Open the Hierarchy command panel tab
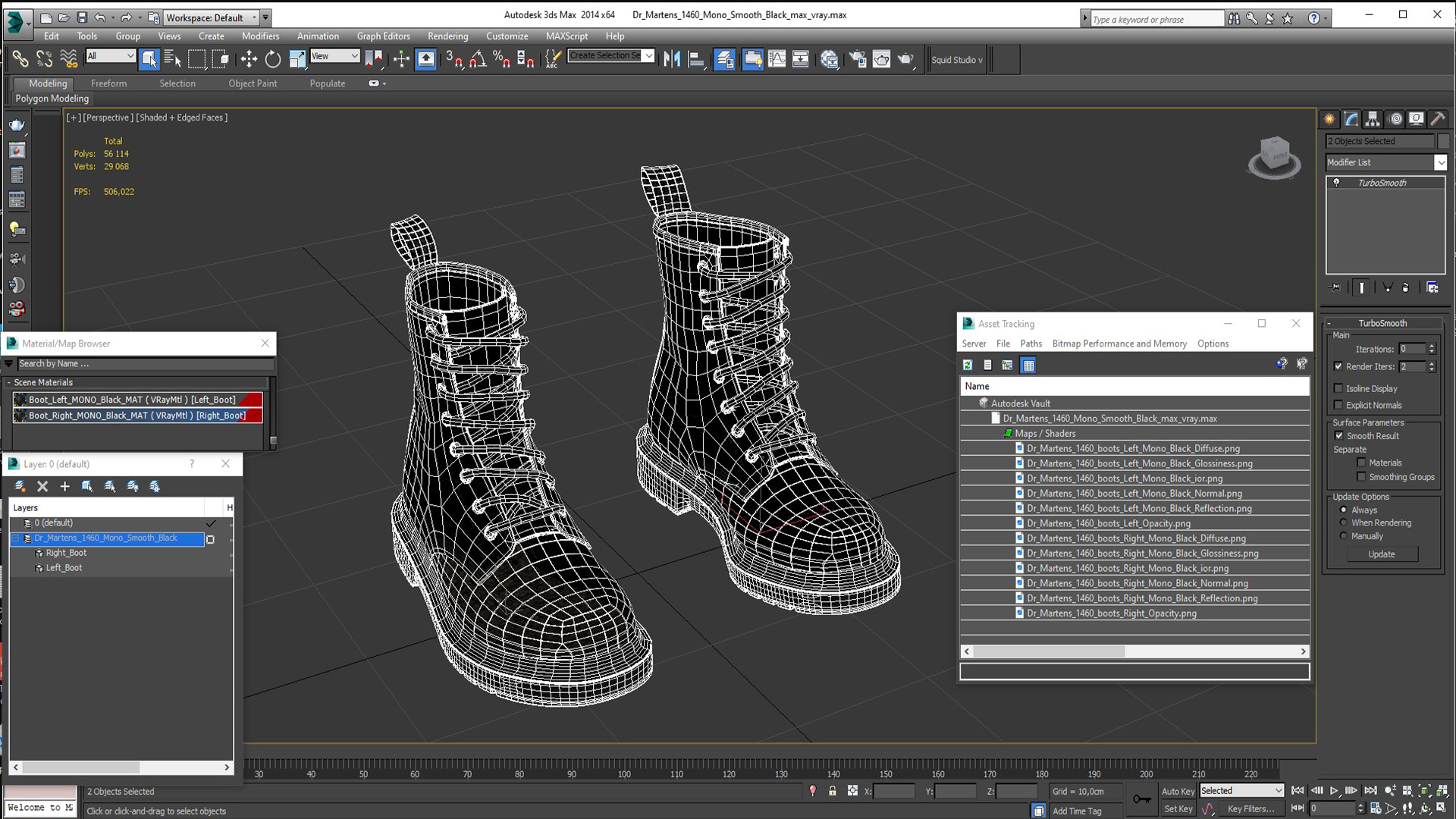 [1373, 119]
